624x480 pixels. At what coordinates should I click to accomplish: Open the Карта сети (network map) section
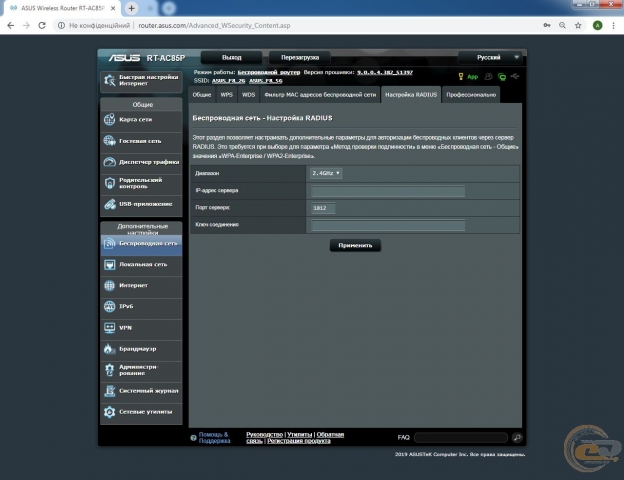pyautogui.click(x=140, y=120)
